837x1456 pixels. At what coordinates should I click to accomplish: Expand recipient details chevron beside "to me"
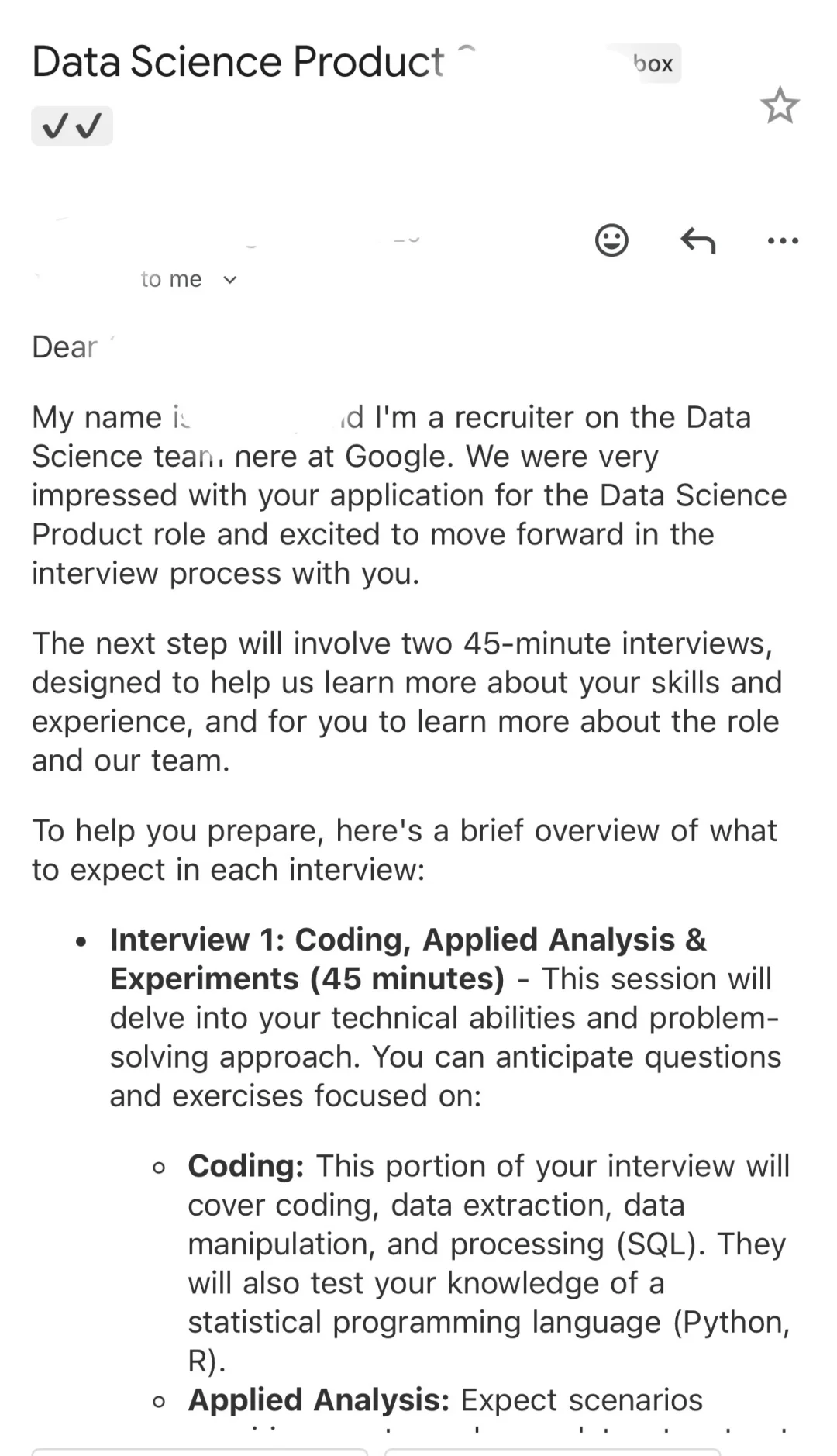click(x=229, y=280)
